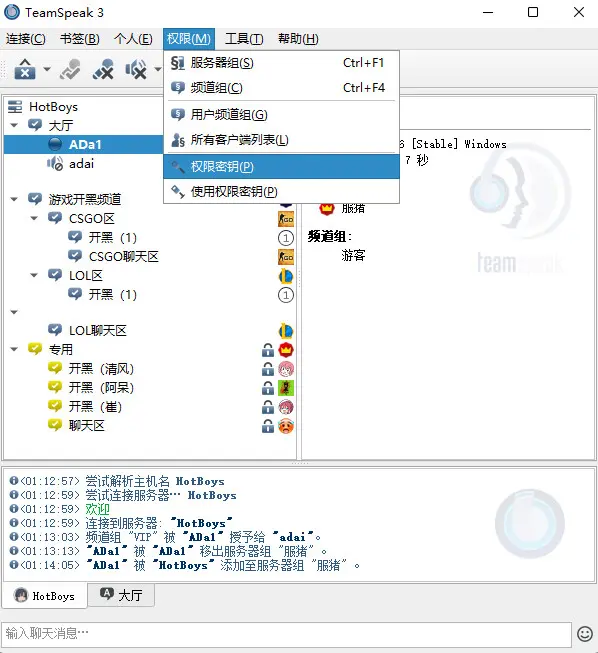Mute microphone using the toolbar icon
The image size is (598, 653).
tap(103, 69)
